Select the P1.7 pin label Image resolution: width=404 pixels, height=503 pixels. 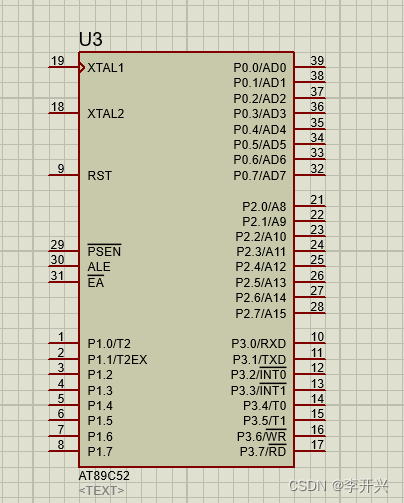pyautogui.click(x=100, y=452)
